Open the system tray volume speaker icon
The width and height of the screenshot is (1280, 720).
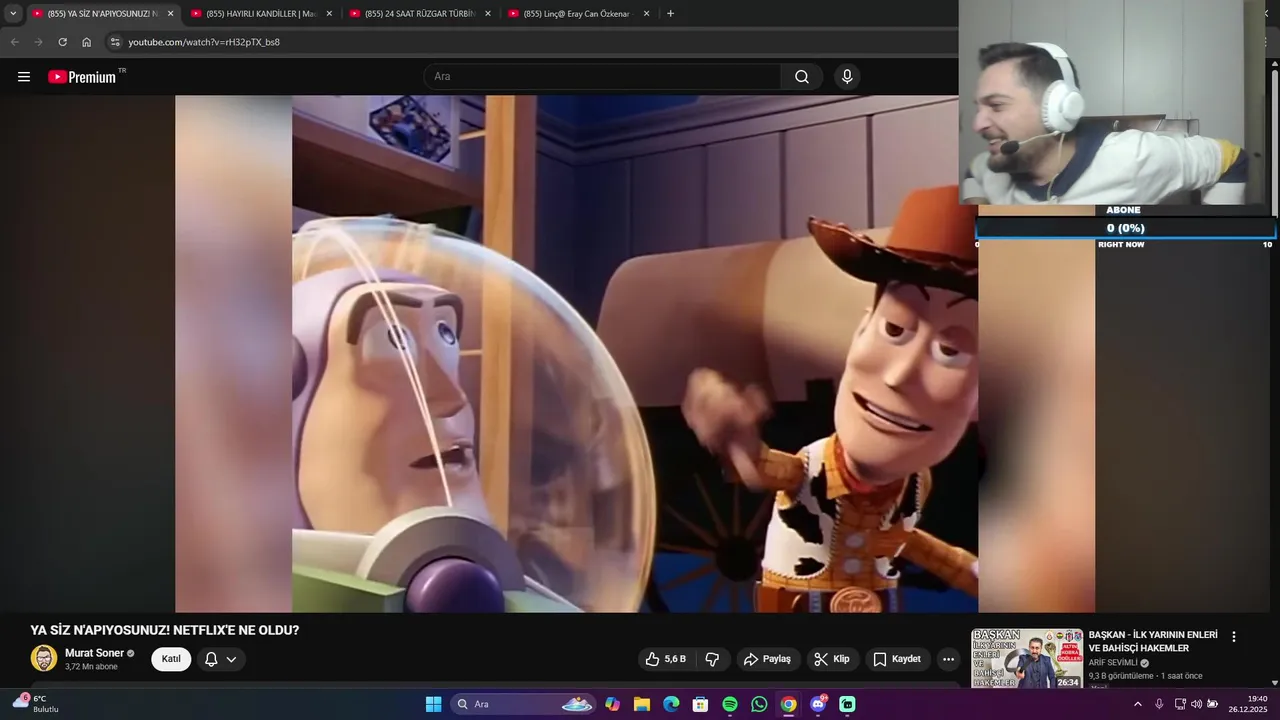click(1196, 704)
